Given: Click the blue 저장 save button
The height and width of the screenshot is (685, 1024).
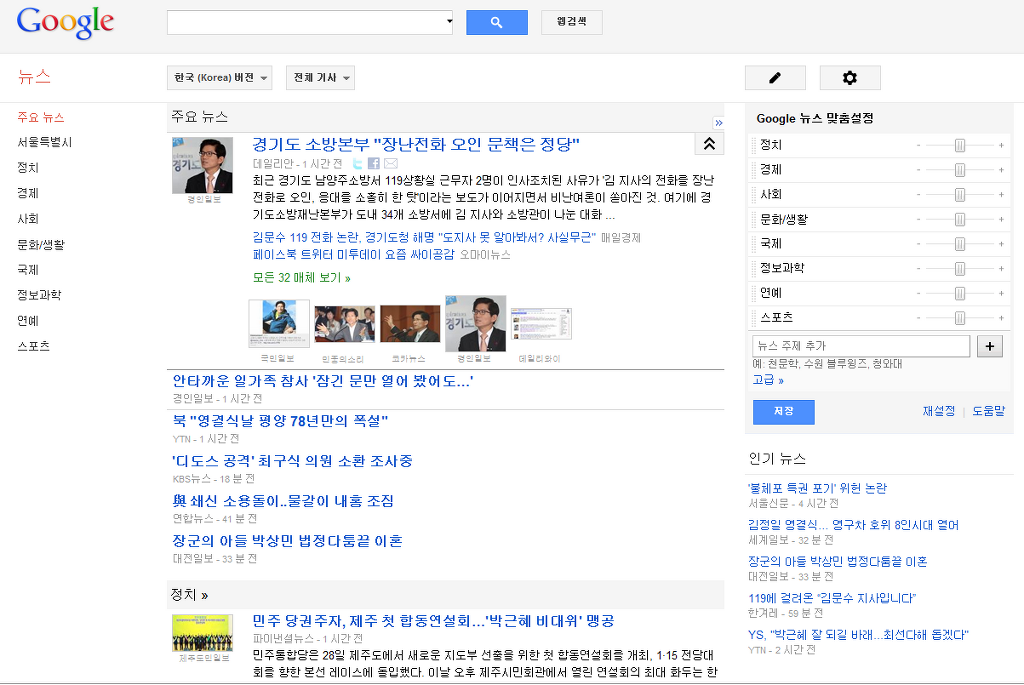Looking at the screenshot, I should [783, 412].
